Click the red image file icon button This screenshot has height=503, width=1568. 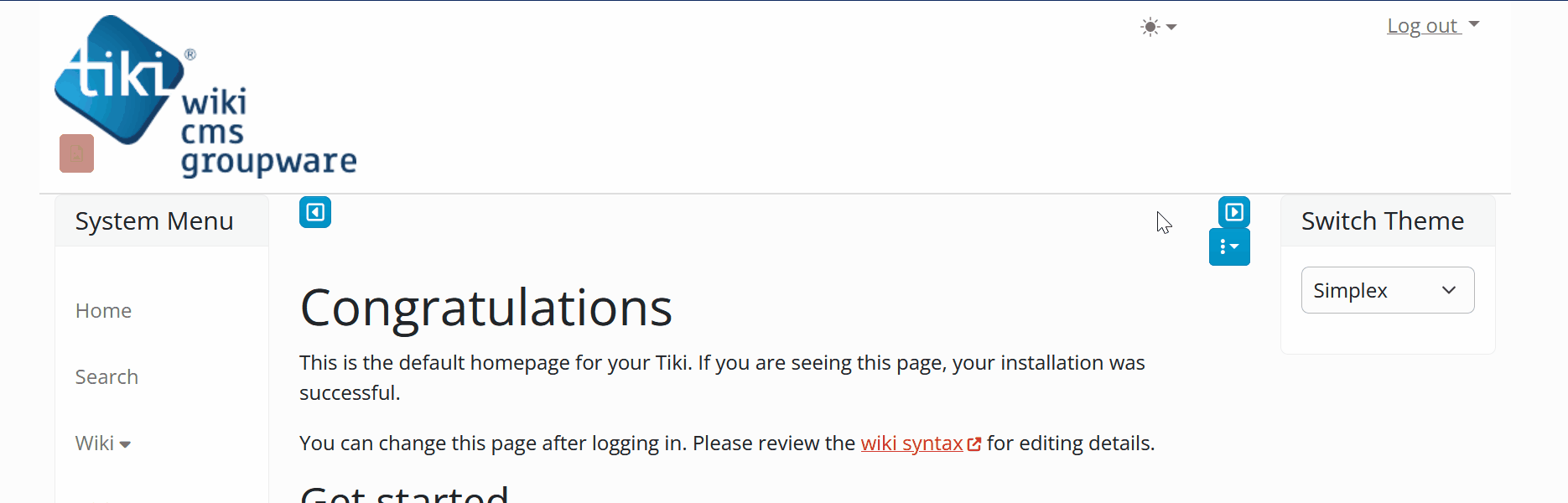tap(76, 153)
